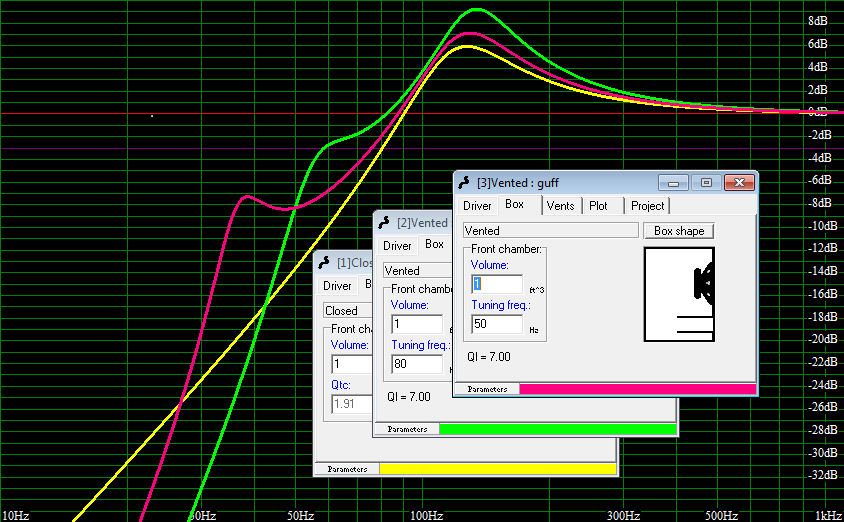Click the [3]Vented : guff title bar text
The height and width of the screenshot is (522, 844).
pos(518,183)
